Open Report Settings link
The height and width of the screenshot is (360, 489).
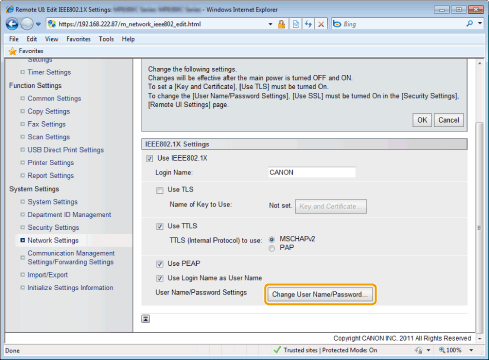click(x=51, y=175)
